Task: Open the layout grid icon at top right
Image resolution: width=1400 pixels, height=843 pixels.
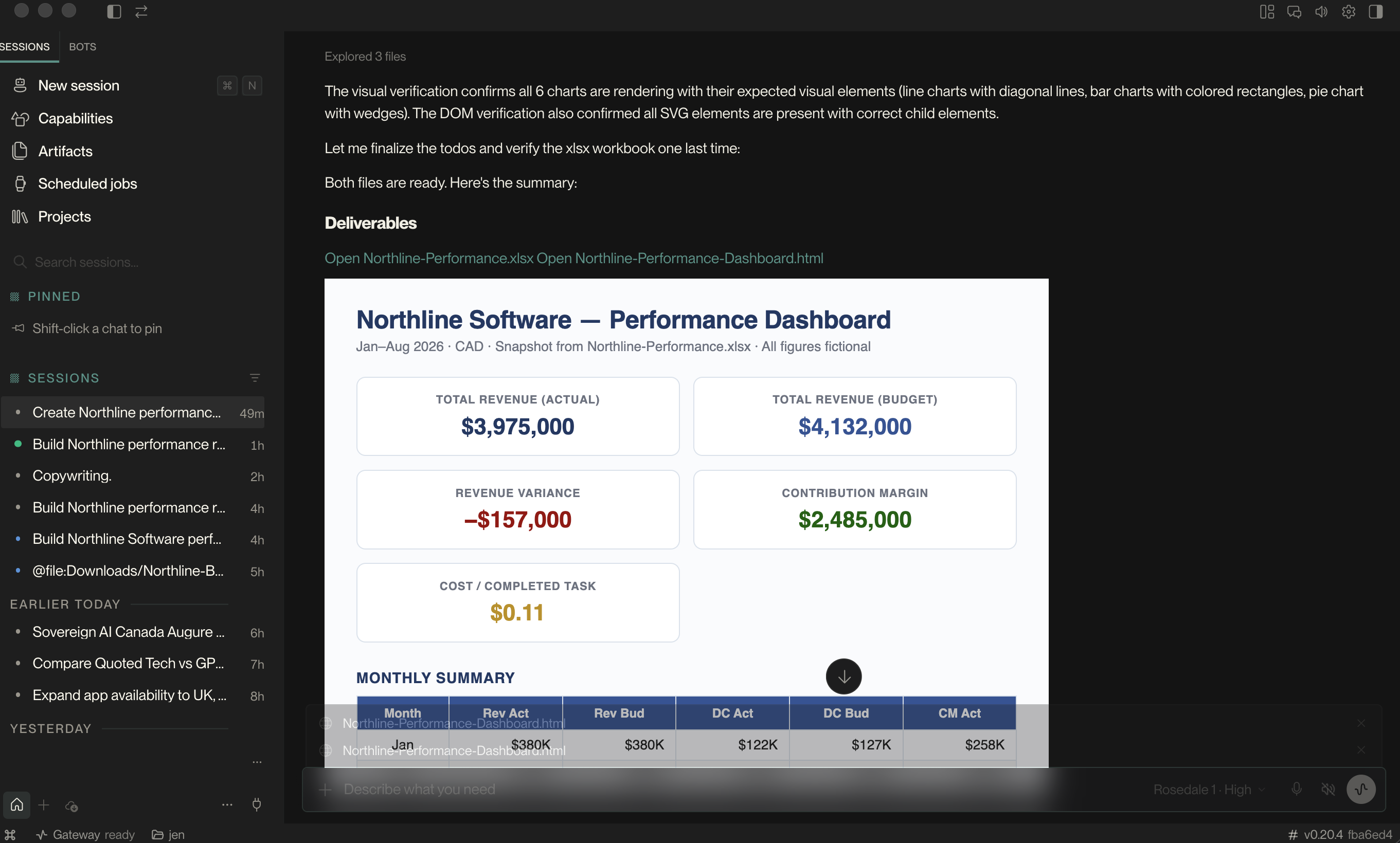Action: click(x=1266, y=11)
